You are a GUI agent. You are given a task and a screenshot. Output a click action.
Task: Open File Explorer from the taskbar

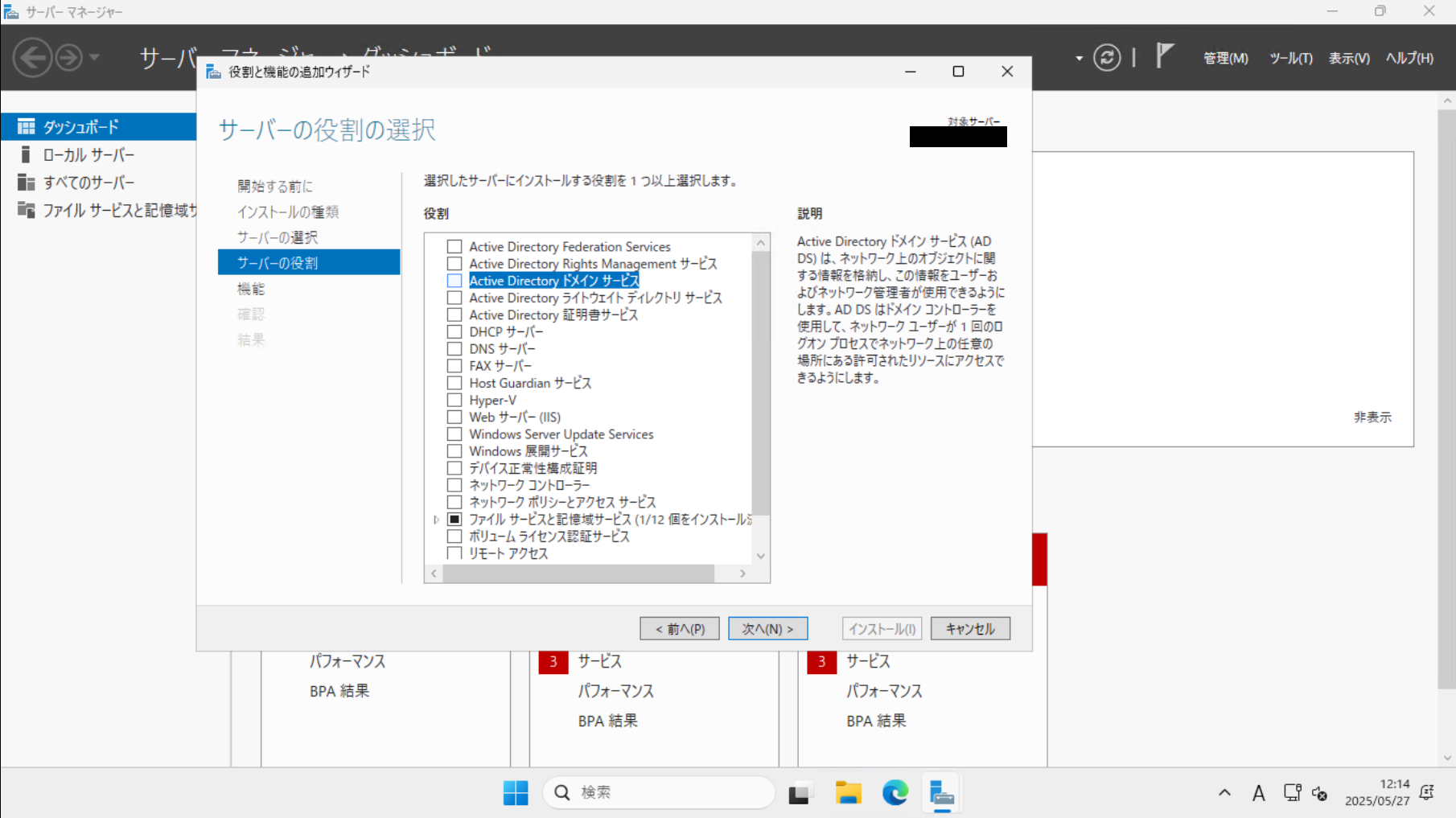coord(848,793)
